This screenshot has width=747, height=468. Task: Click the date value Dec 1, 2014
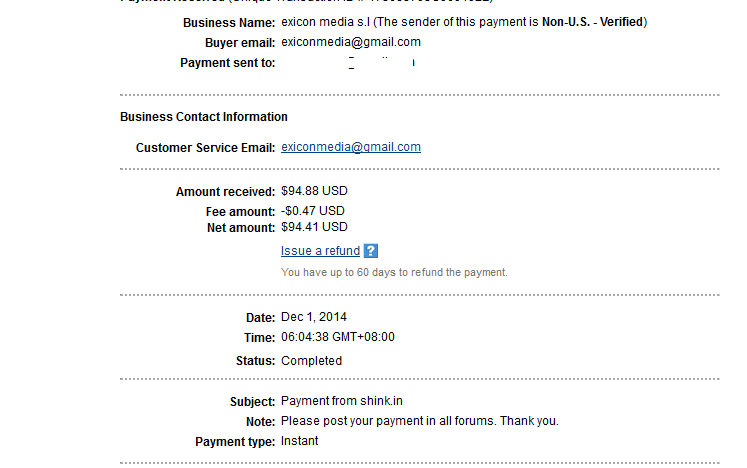click(x=314, y=317)
